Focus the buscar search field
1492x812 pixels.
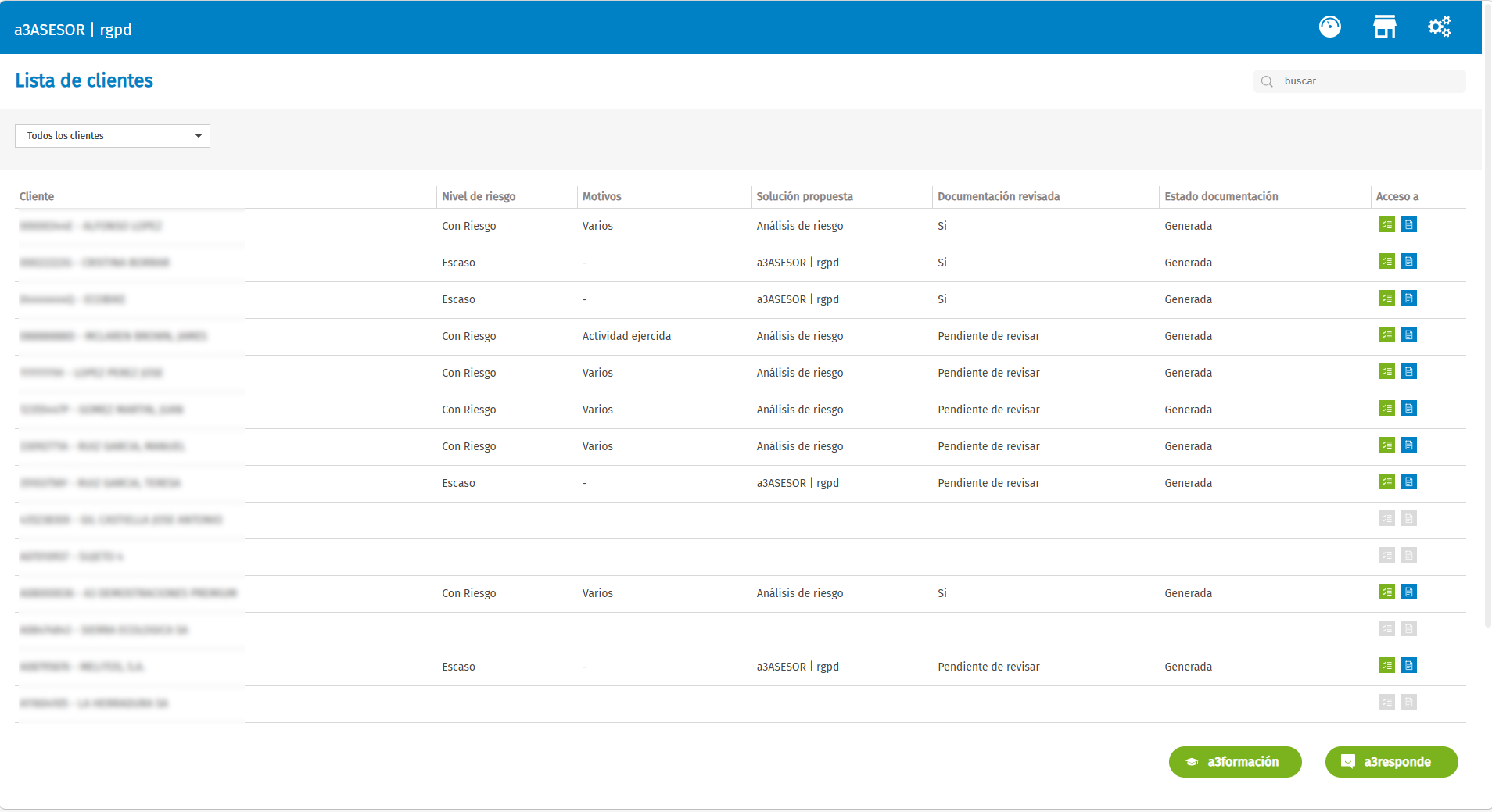tap(1360, 81)
